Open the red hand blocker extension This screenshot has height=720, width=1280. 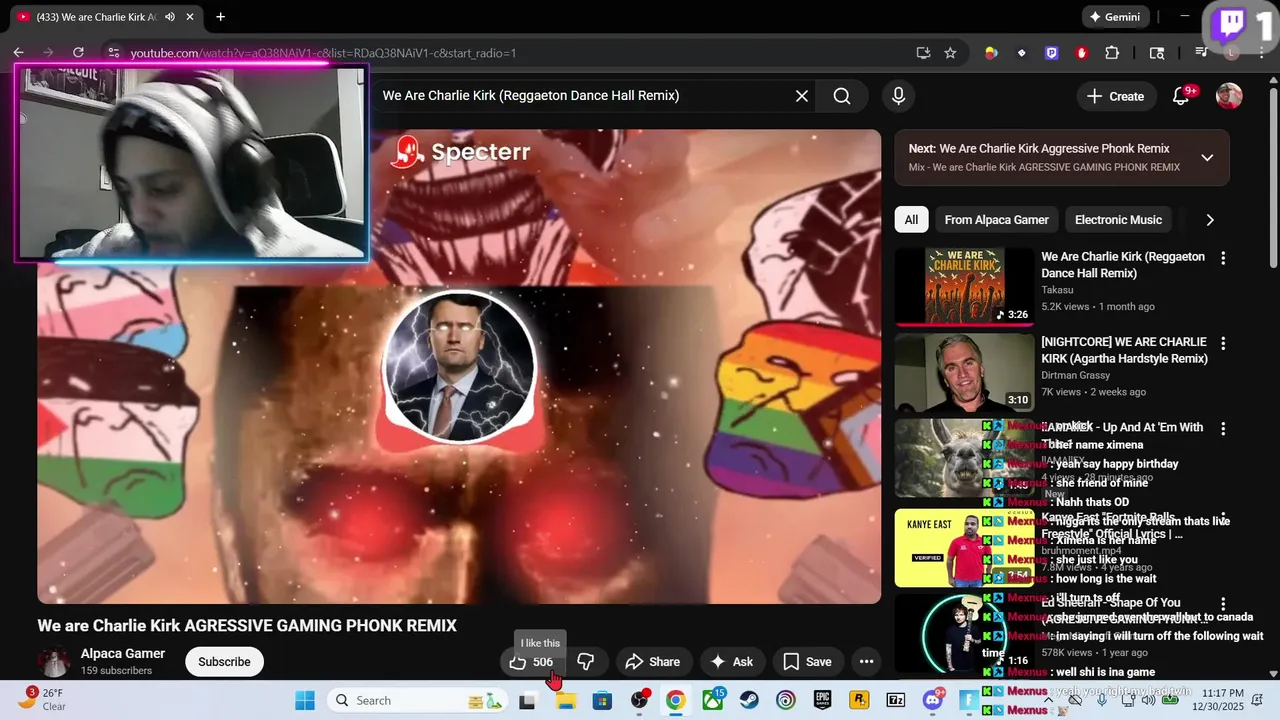(x=1081, y=53)
